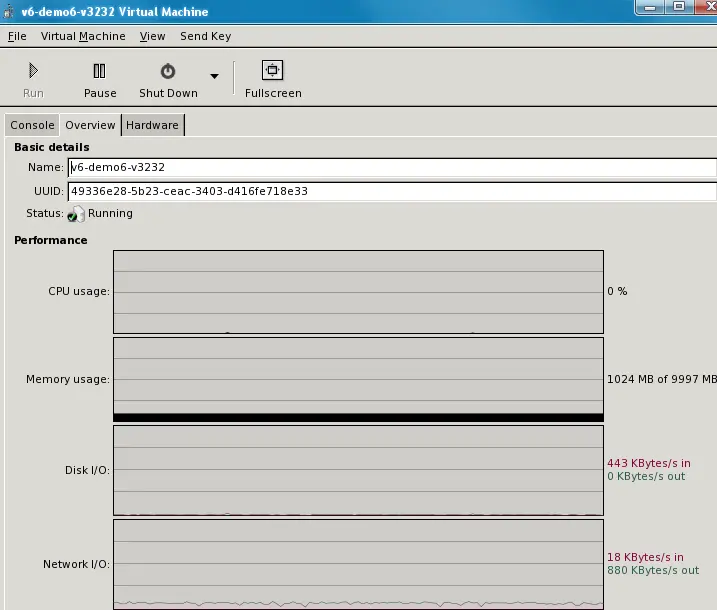717x610 pixels.
Task: Click the Running status icon
Action: (x=76, y=214)
